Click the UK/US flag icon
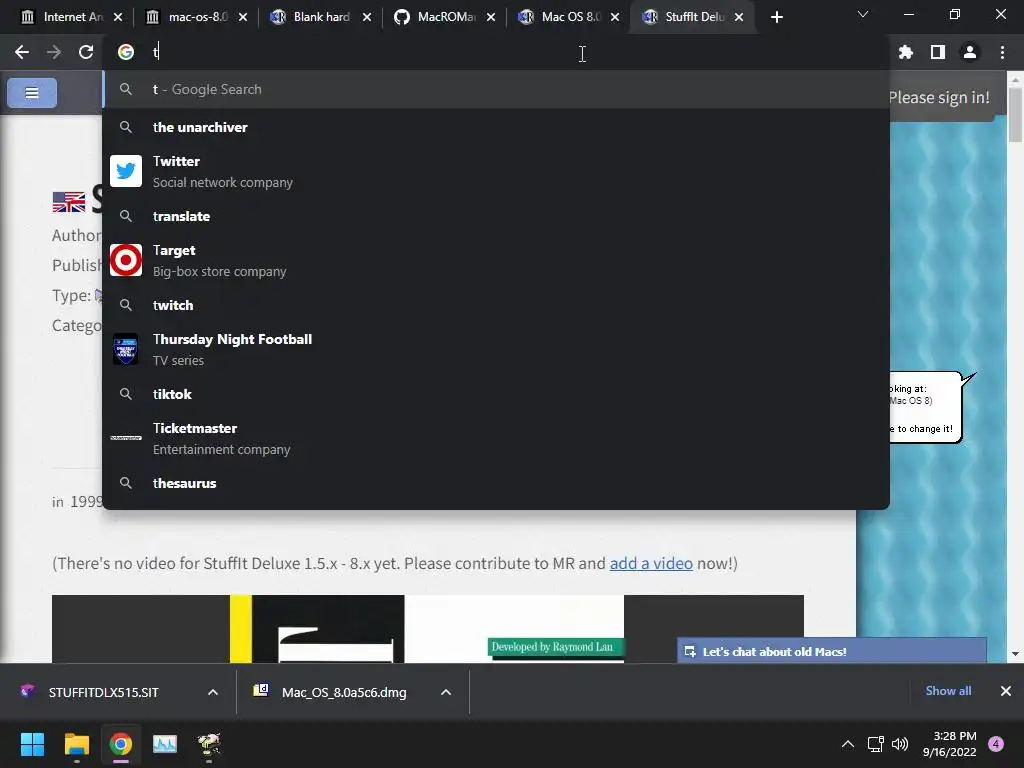This screenshot has height=768, width=1024. (69, 202)
